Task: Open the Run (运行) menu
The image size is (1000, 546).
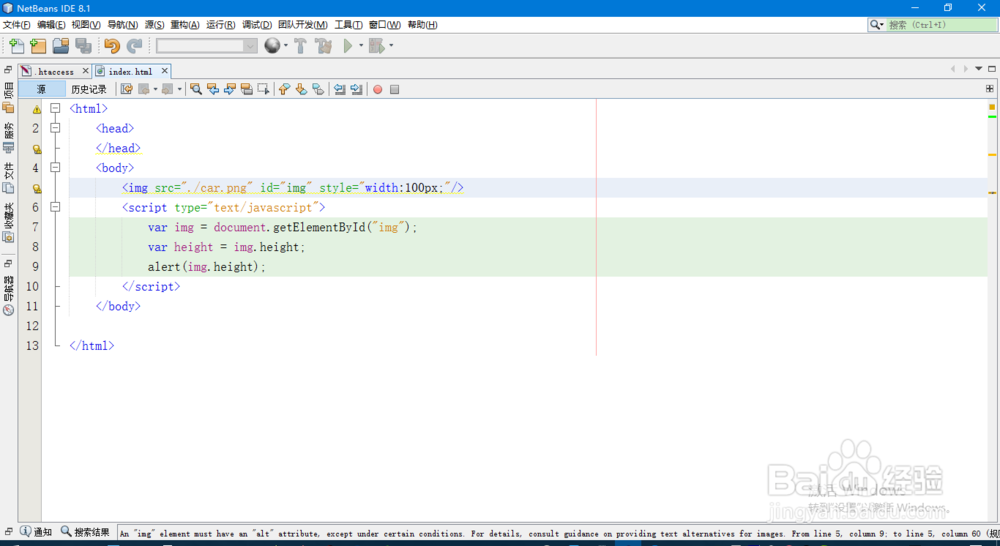Action: coord(220,25)
